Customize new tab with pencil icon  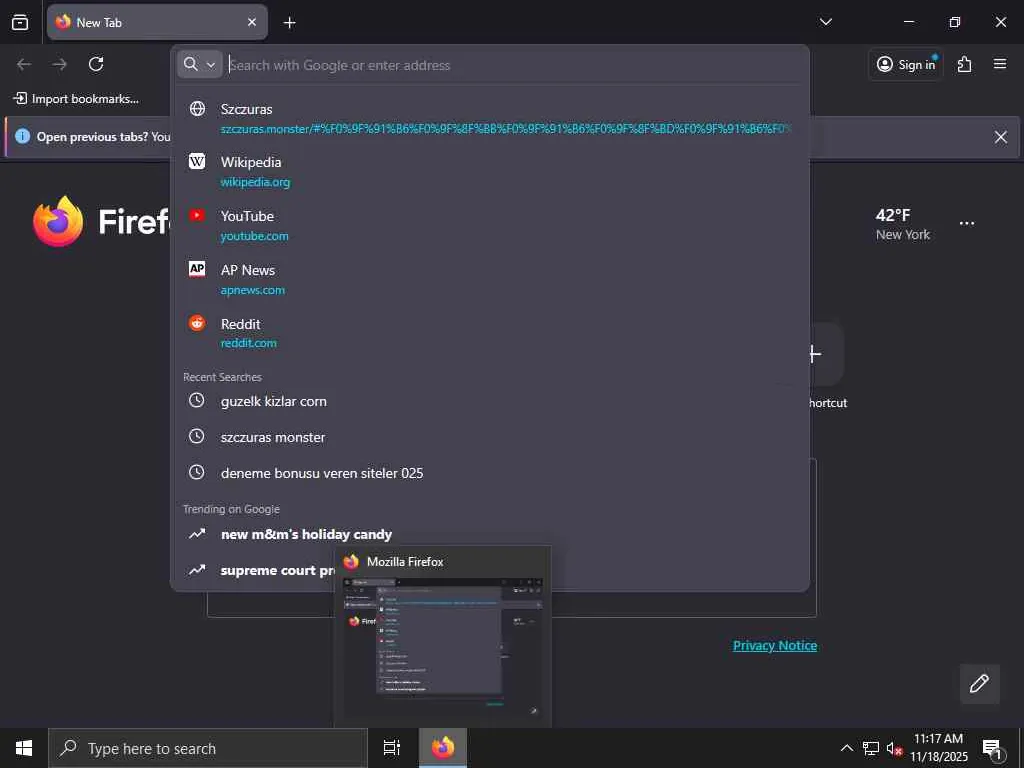pos(979,684)
